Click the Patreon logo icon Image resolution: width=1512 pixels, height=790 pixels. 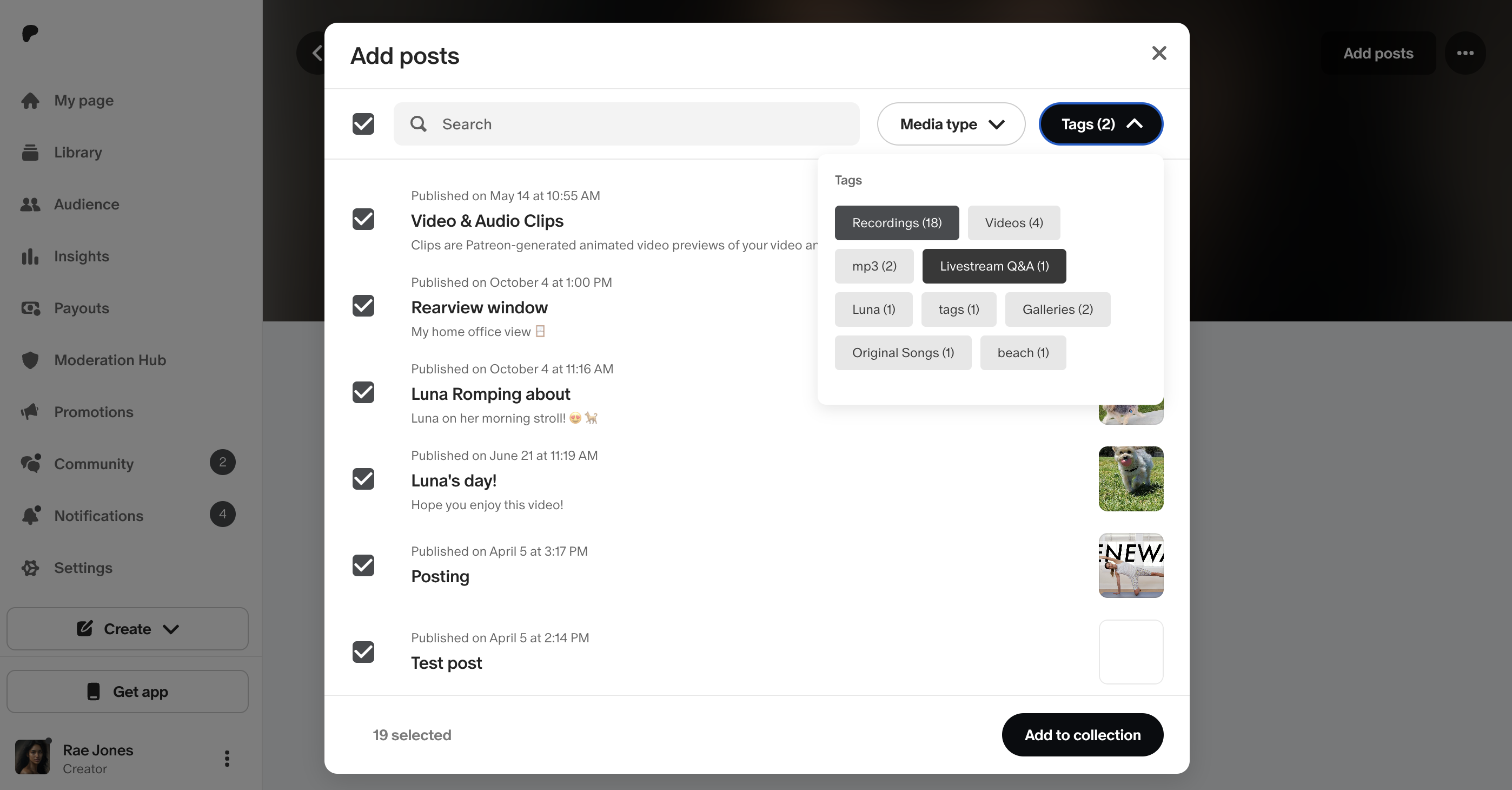pos(30,34)
